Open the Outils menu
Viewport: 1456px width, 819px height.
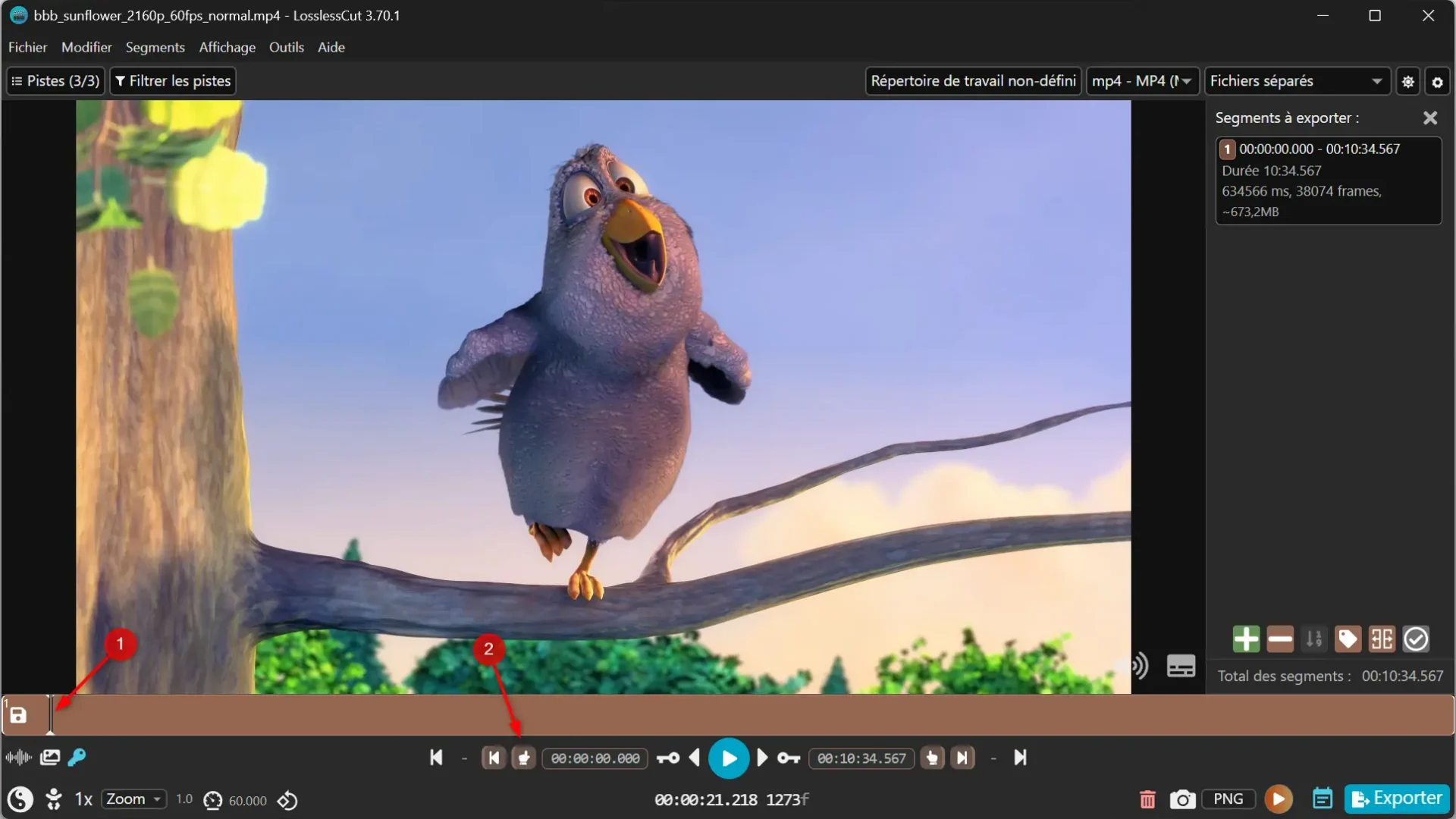[286, 47]
